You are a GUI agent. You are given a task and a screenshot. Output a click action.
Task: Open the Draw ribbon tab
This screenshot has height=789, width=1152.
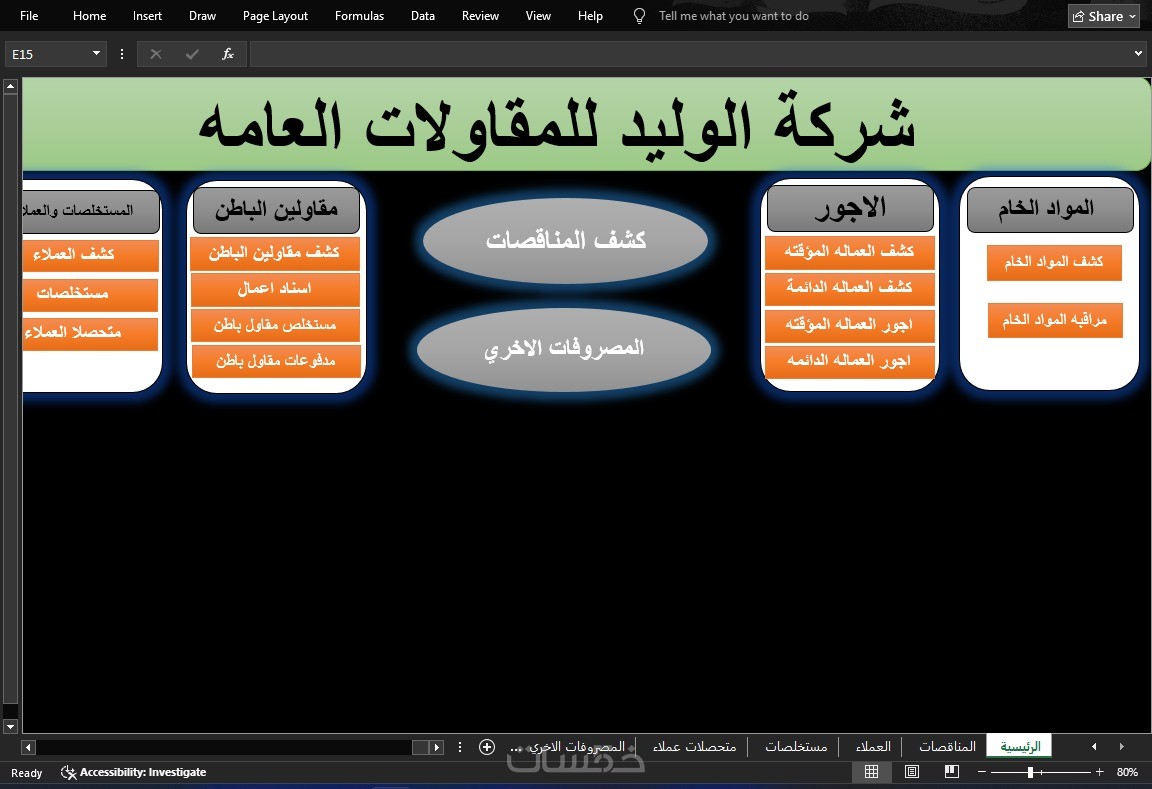coord(202,15)
